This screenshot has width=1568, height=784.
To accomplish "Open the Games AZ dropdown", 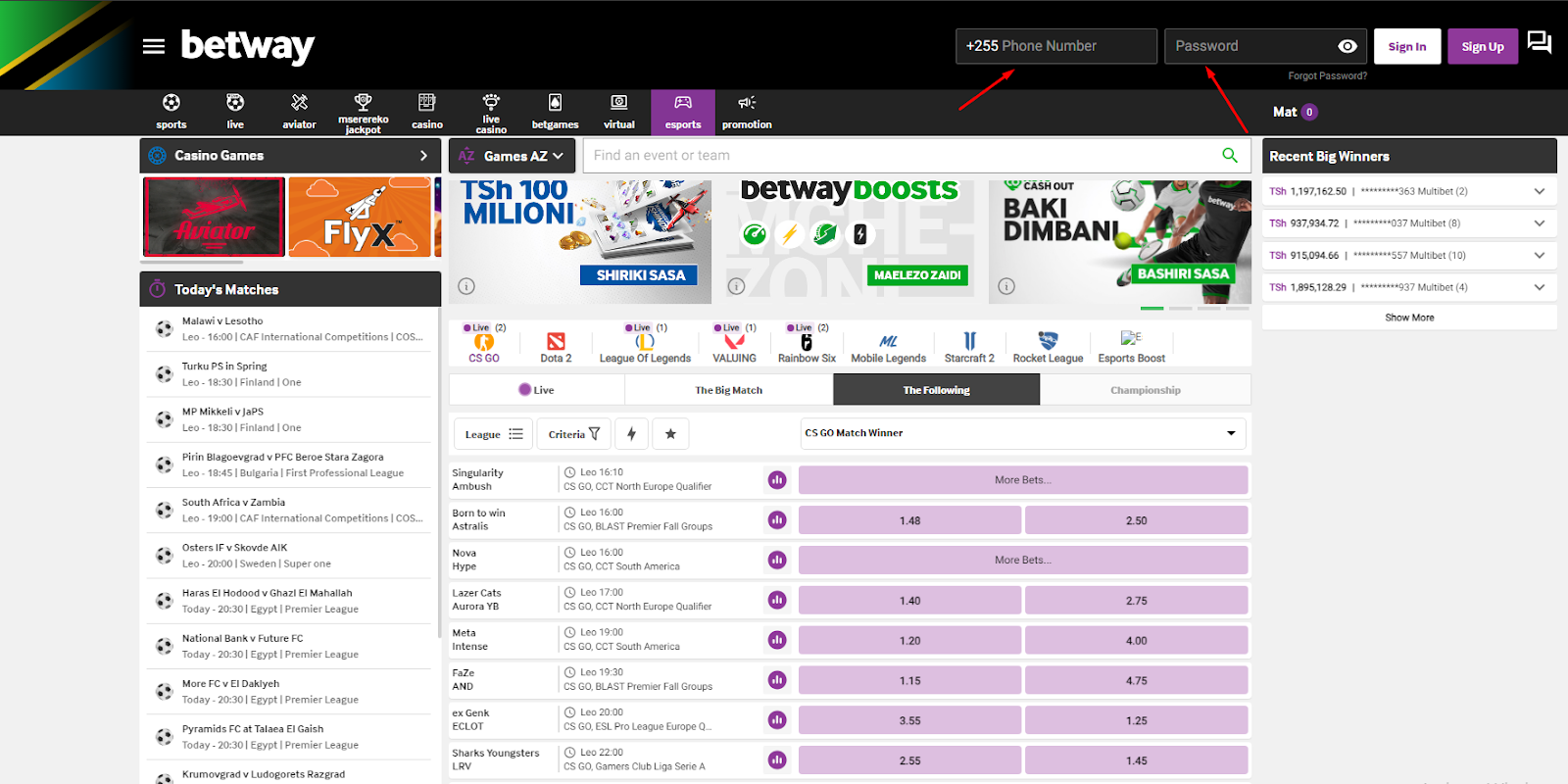I will coord(512,156).
